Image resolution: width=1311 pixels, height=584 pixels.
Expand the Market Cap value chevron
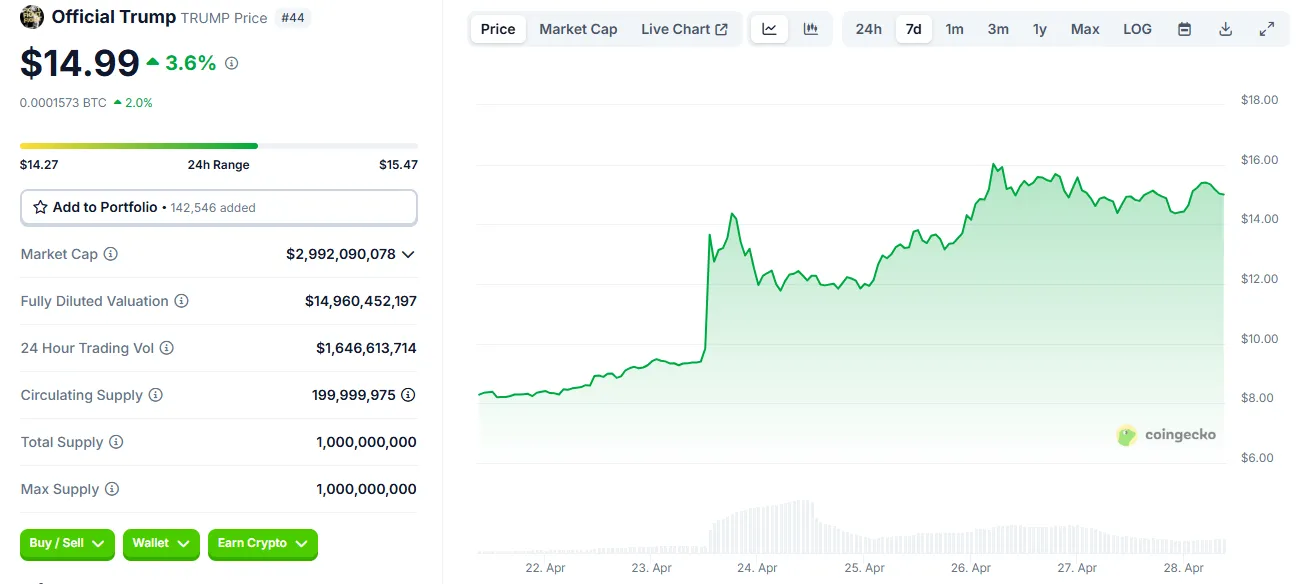[x=408, y=254]
